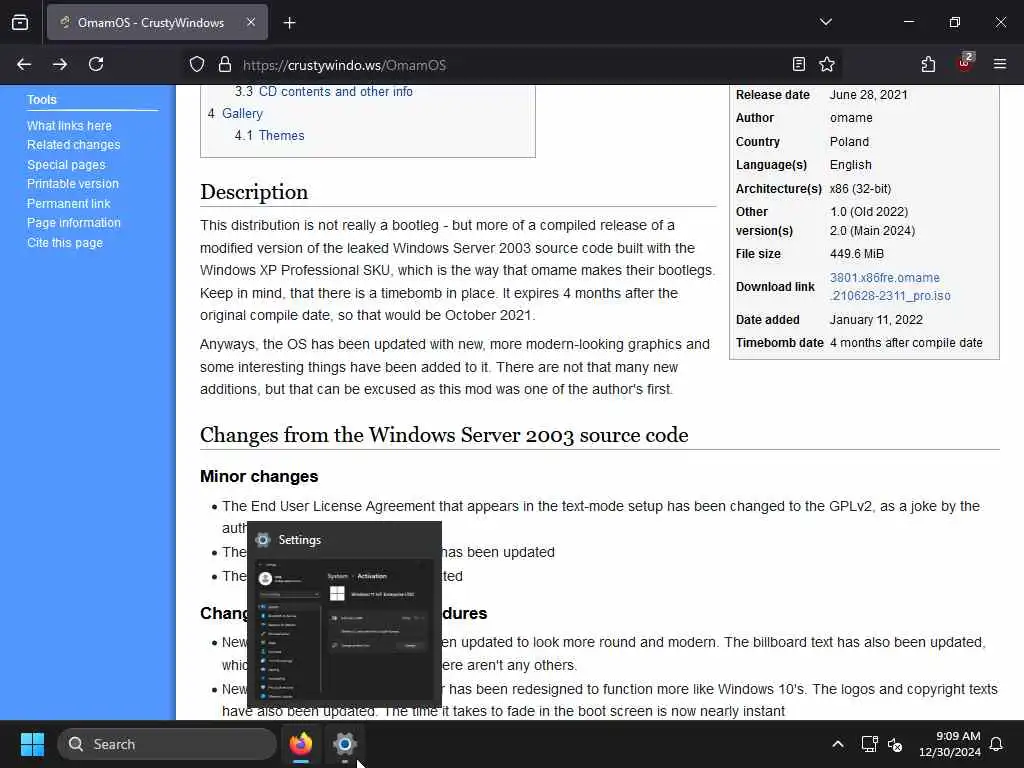Screen dimensions: 1024x768
Task: Click the Author value omame
Action: pyautogui.click(x=851, y=118)
